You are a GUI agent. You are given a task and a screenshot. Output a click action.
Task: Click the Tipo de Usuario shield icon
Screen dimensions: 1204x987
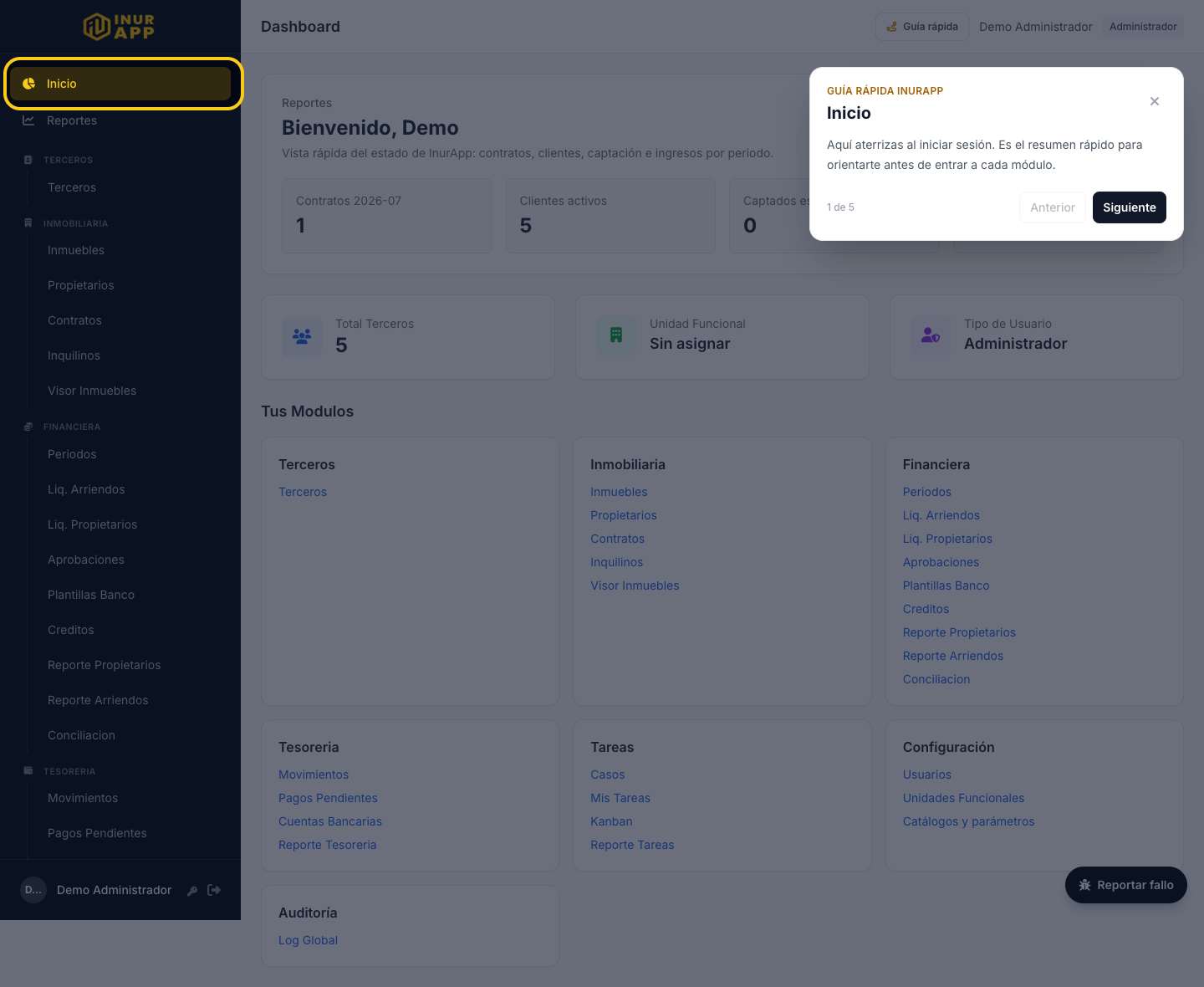pos(931,336)
